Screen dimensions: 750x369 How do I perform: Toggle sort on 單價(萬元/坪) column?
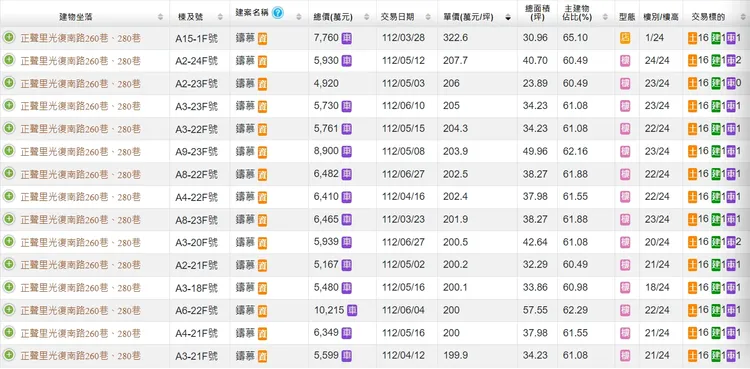[x=507, y=17]
